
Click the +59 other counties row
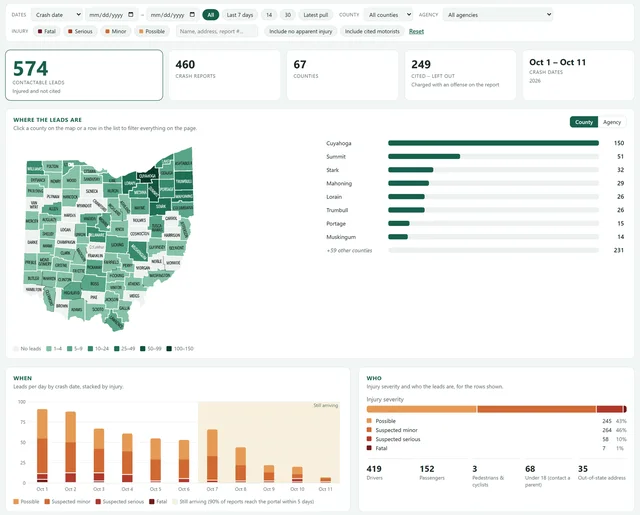coord(475,251)
